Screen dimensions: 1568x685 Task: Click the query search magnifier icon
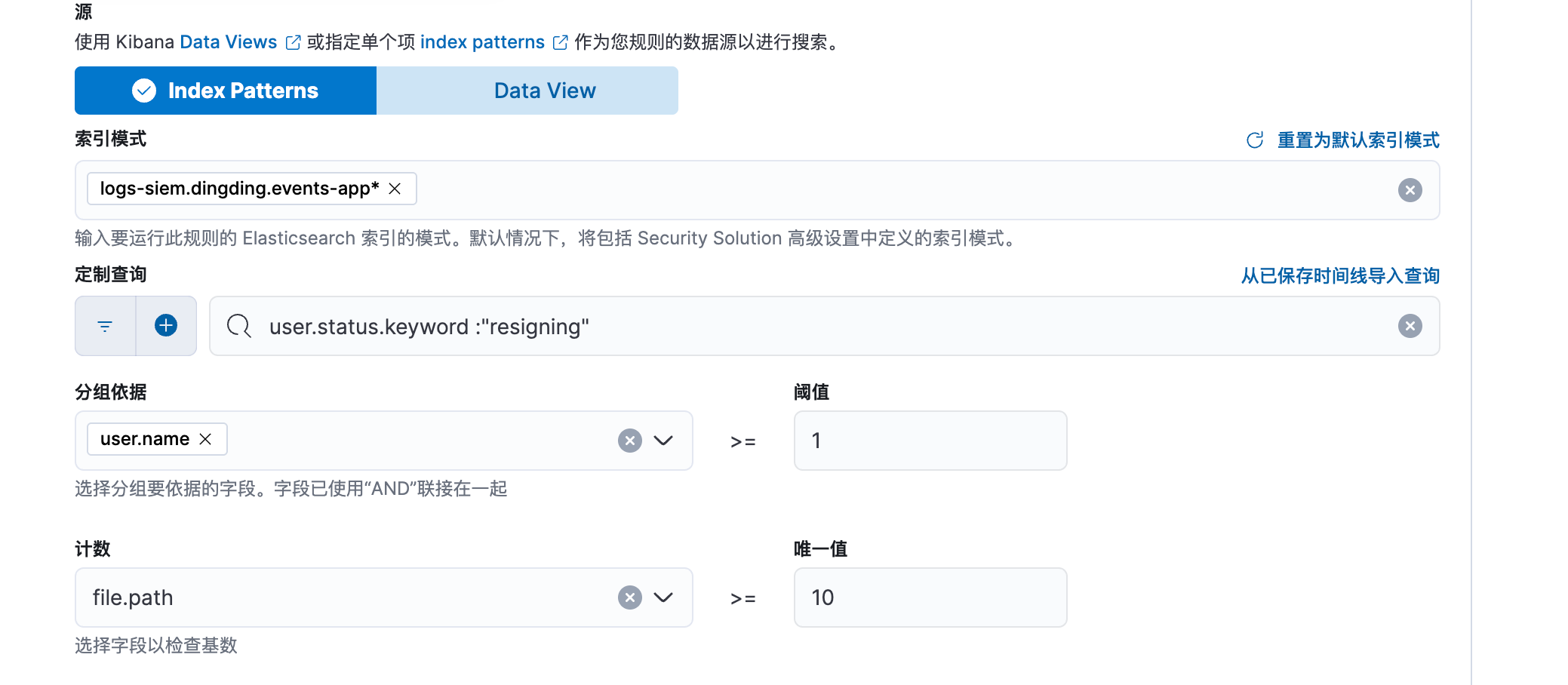(238, 326)
